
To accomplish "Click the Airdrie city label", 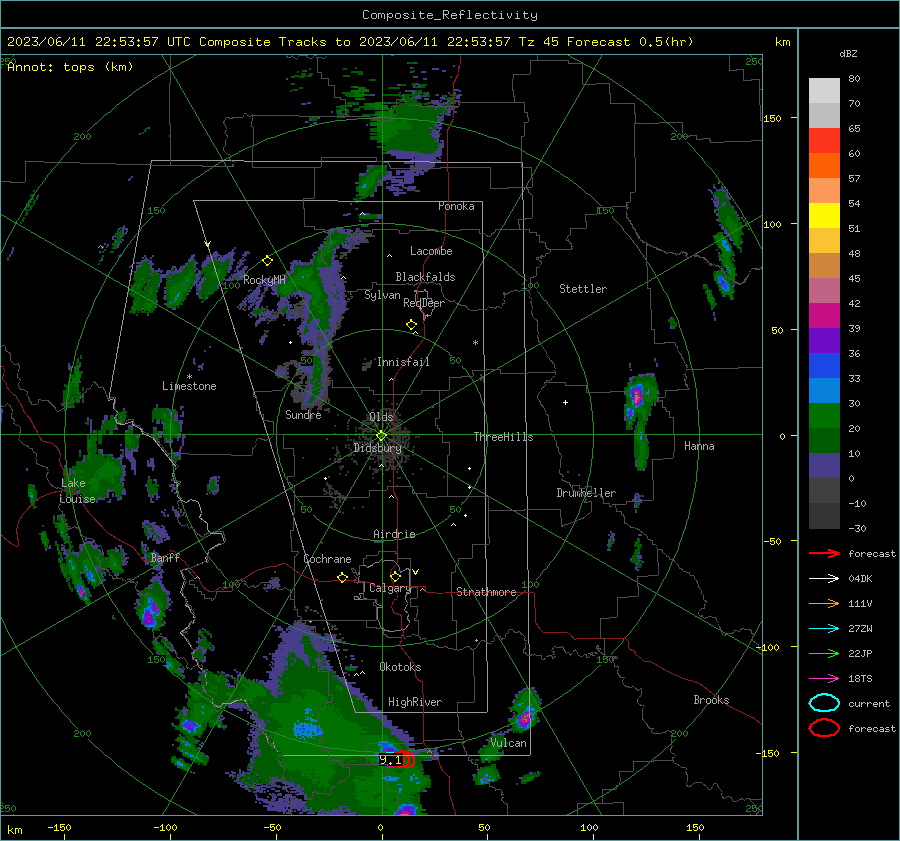I will [x=394, y=534].
